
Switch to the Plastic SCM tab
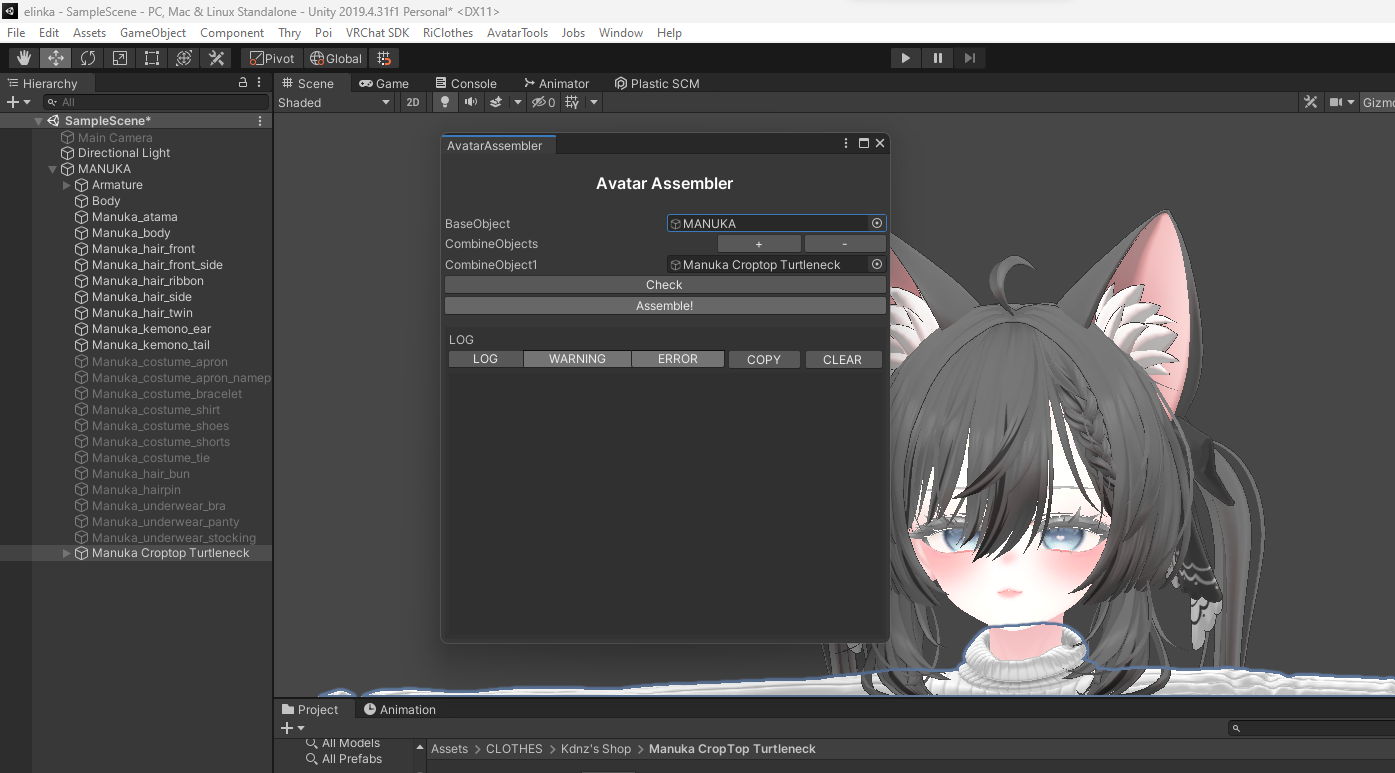point(657,83)
